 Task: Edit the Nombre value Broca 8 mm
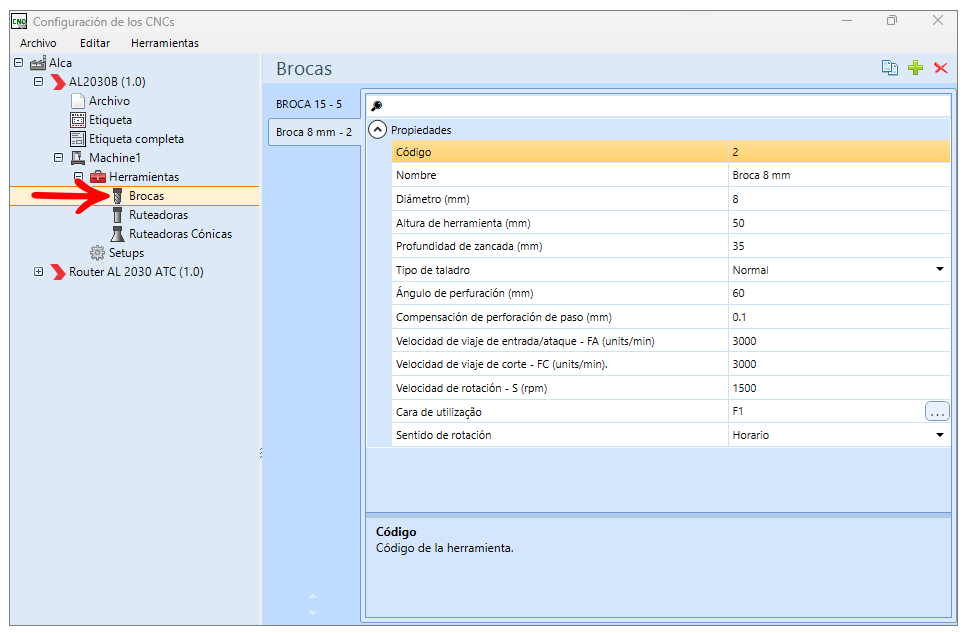click(x=839, y=175)
